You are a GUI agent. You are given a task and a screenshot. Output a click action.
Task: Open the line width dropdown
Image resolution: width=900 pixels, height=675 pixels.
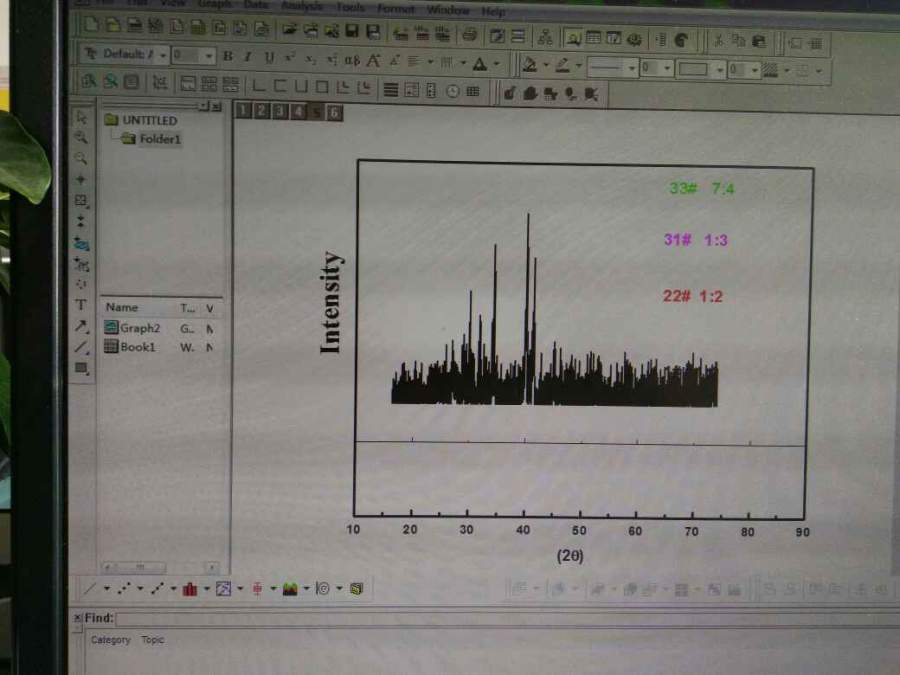pyautogui.click(x=667, y=68)
